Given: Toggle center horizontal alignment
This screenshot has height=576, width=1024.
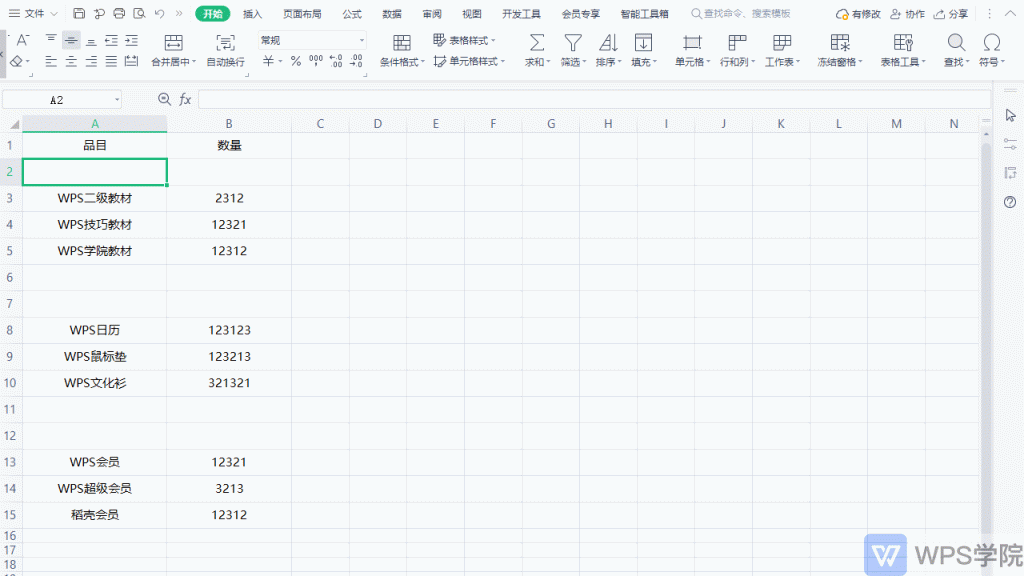Looking at the screenshot, I should click(x=71, y=61).
